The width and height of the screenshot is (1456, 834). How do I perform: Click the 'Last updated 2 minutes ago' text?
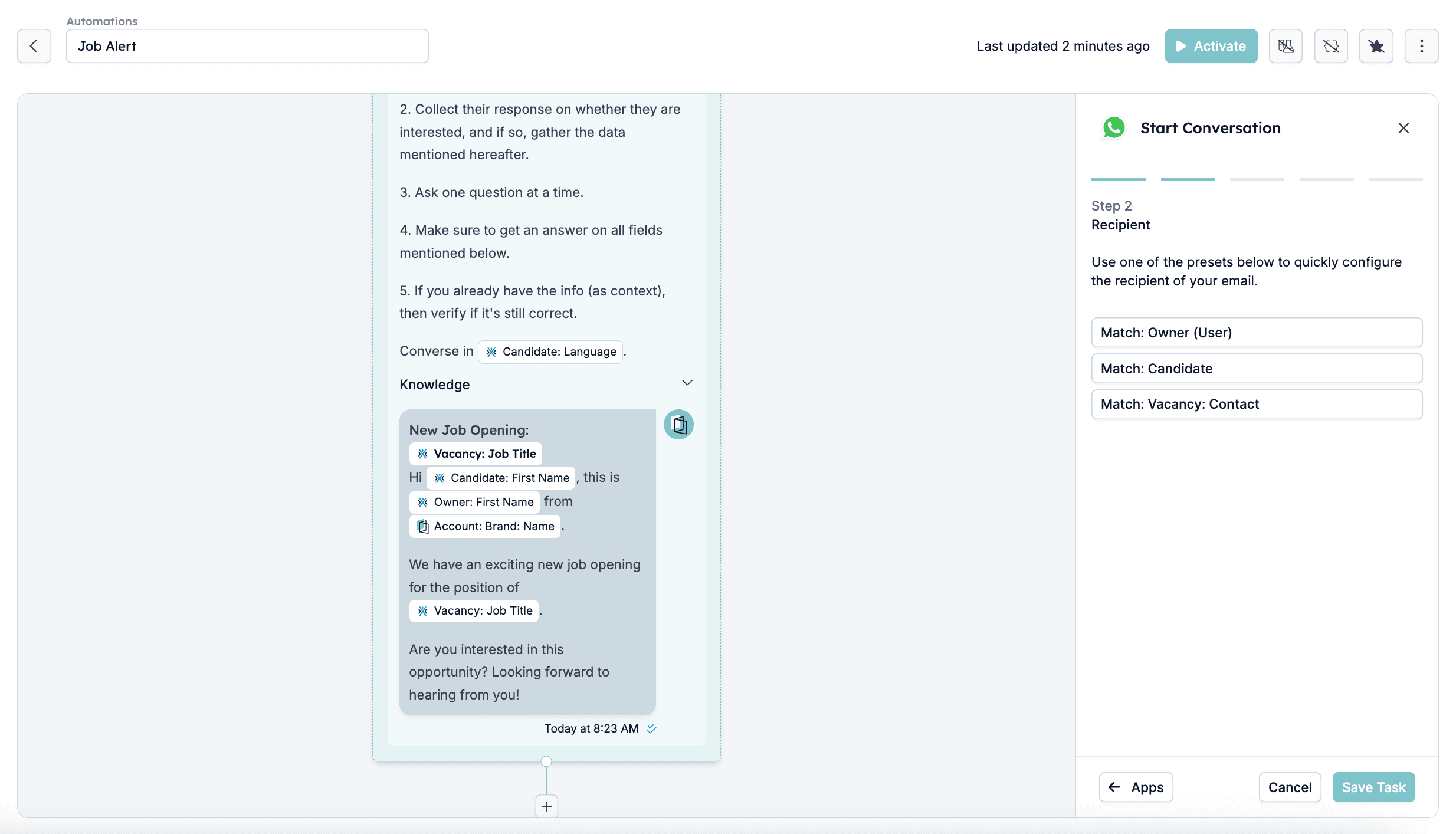click(1063, 46)
